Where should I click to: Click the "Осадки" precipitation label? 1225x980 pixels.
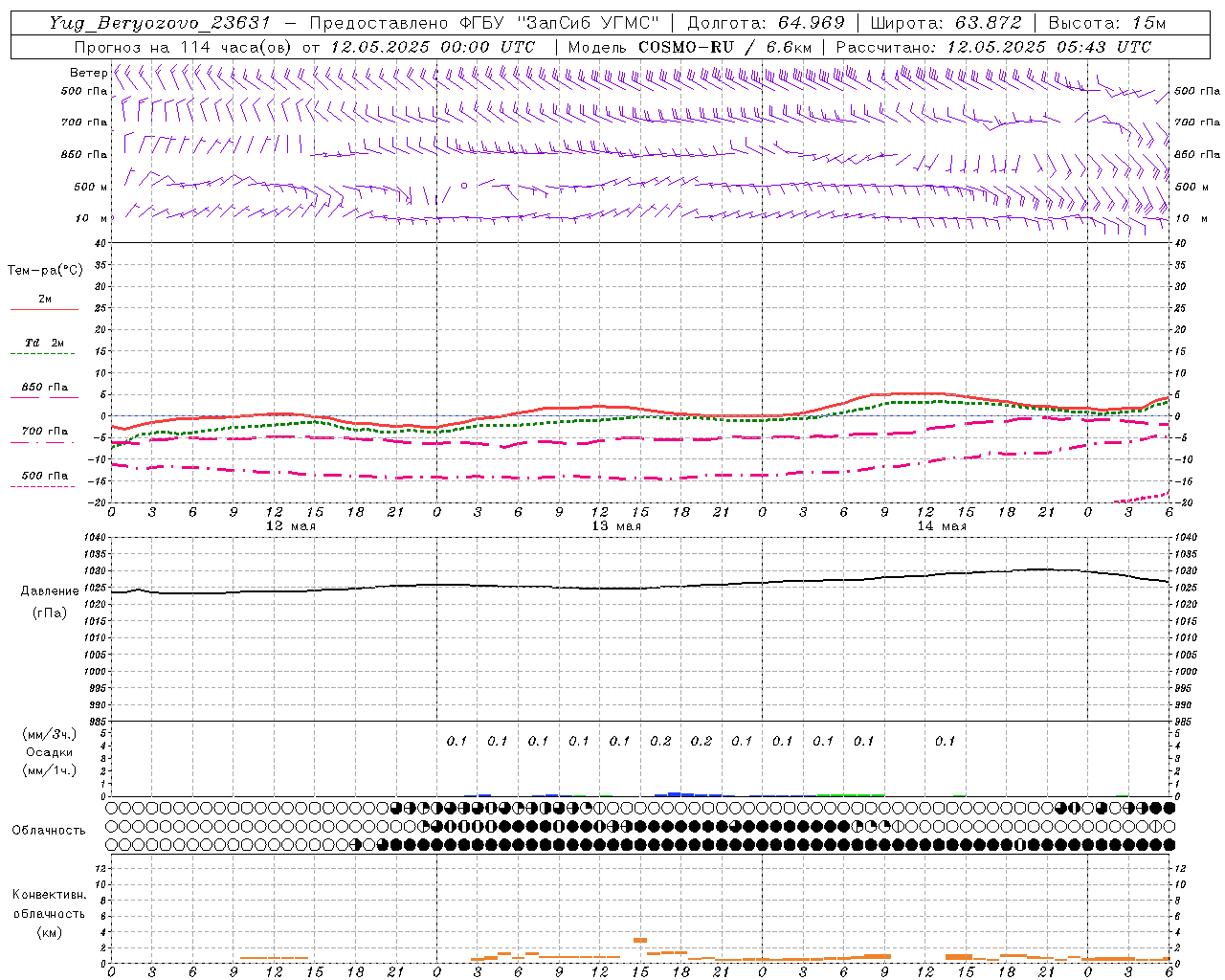click(x=50, y=752)
